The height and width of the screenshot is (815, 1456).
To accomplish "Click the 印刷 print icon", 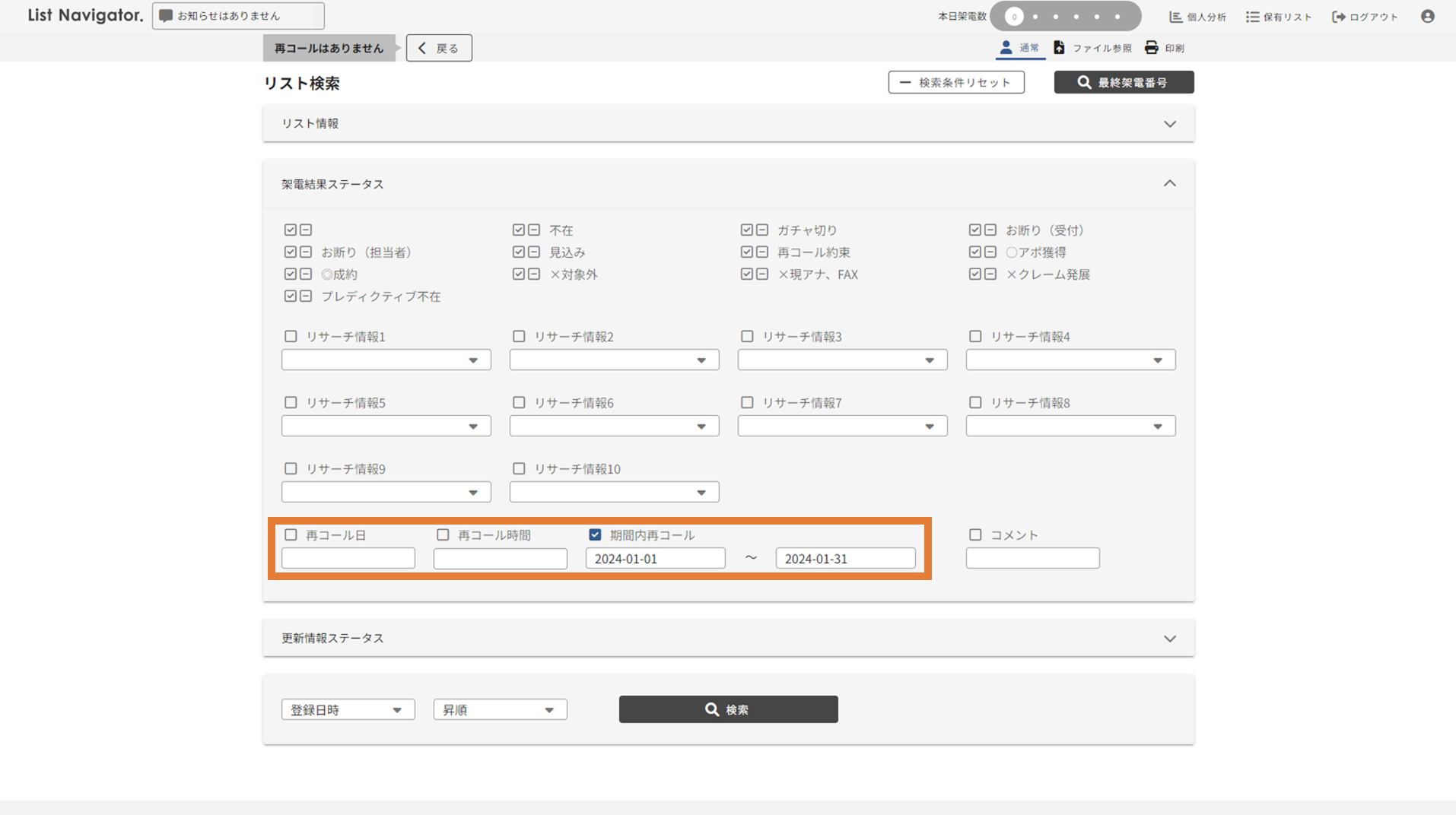I will point(1152,48).
